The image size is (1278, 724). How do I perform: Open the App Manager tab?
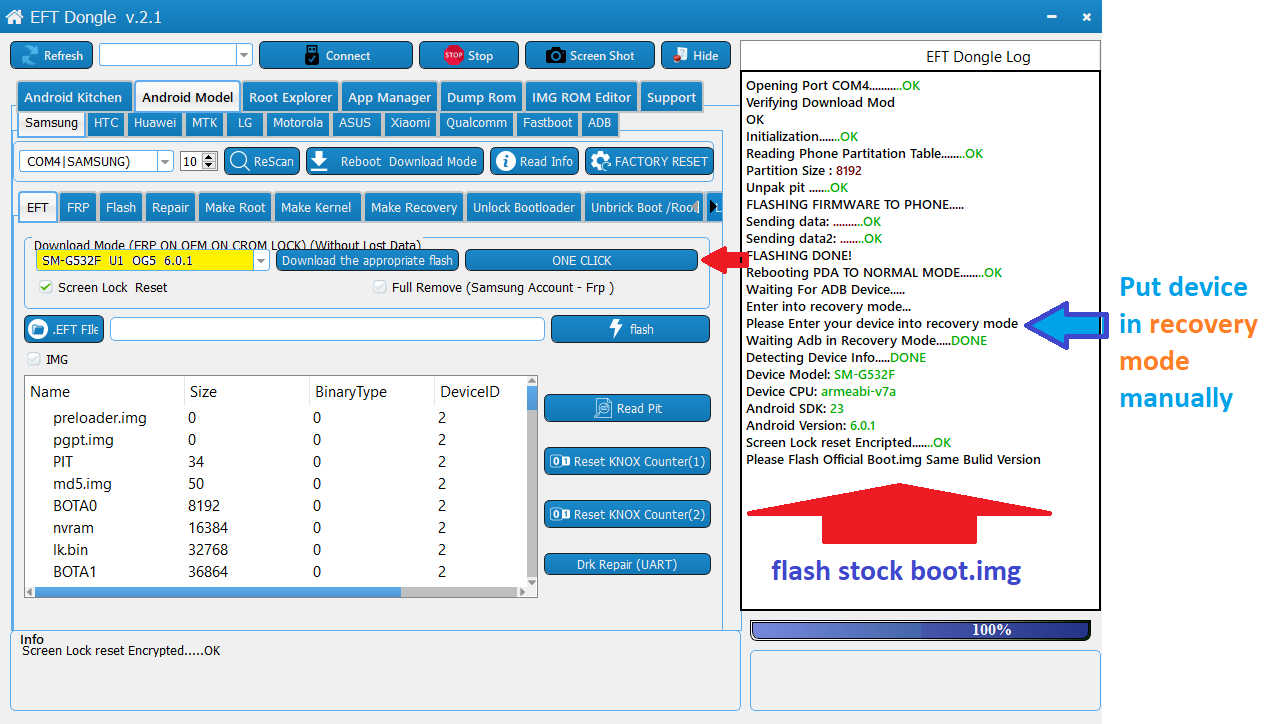(x=389, y=97)
